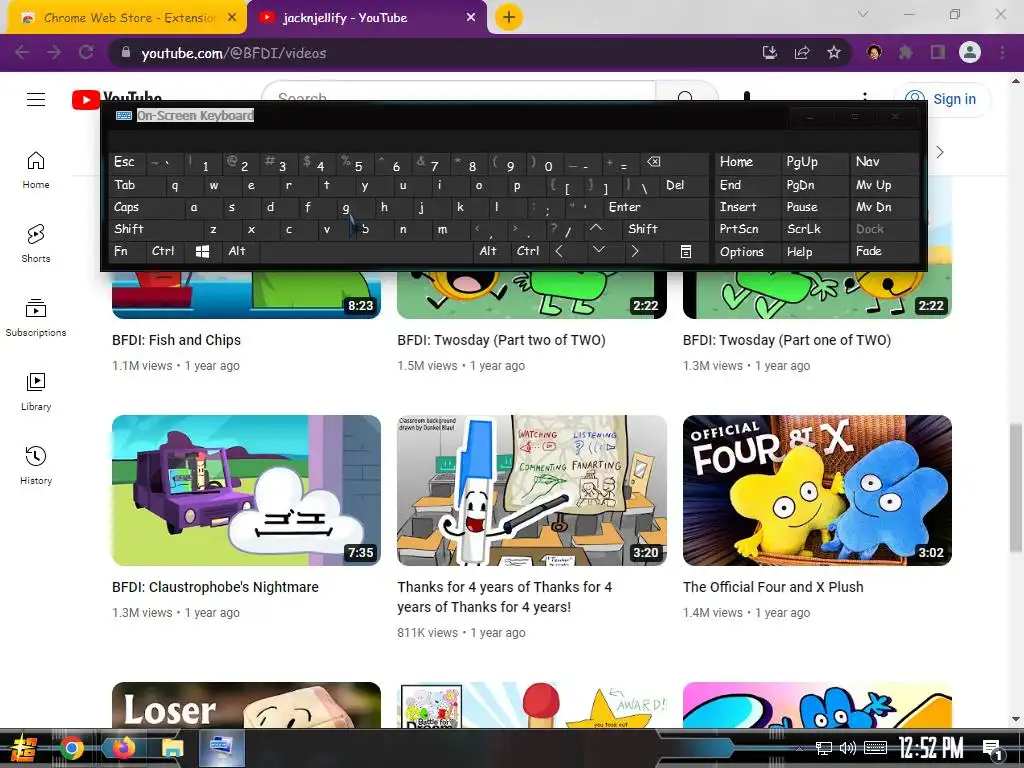Click the Chrome reload page icon
The width and height of the screenshot is (1024, 768).
86,52
